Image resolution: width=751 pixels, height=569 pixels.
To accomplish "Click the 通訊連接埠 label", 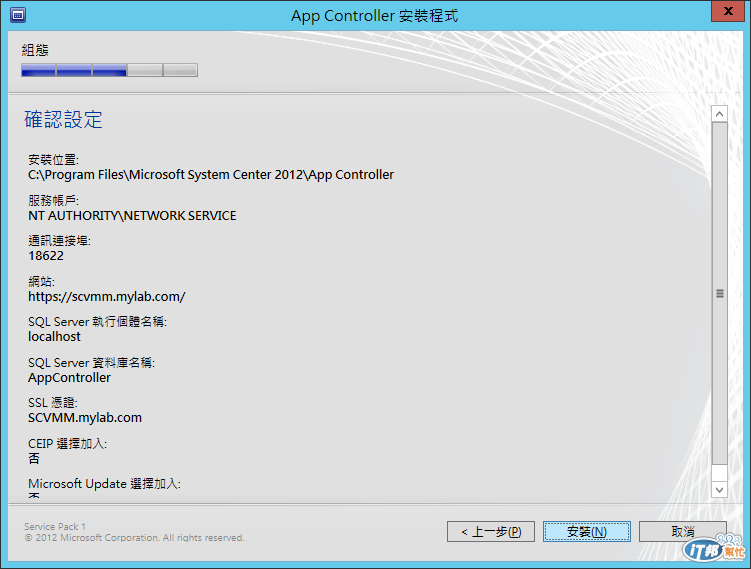I will [59, 240].
